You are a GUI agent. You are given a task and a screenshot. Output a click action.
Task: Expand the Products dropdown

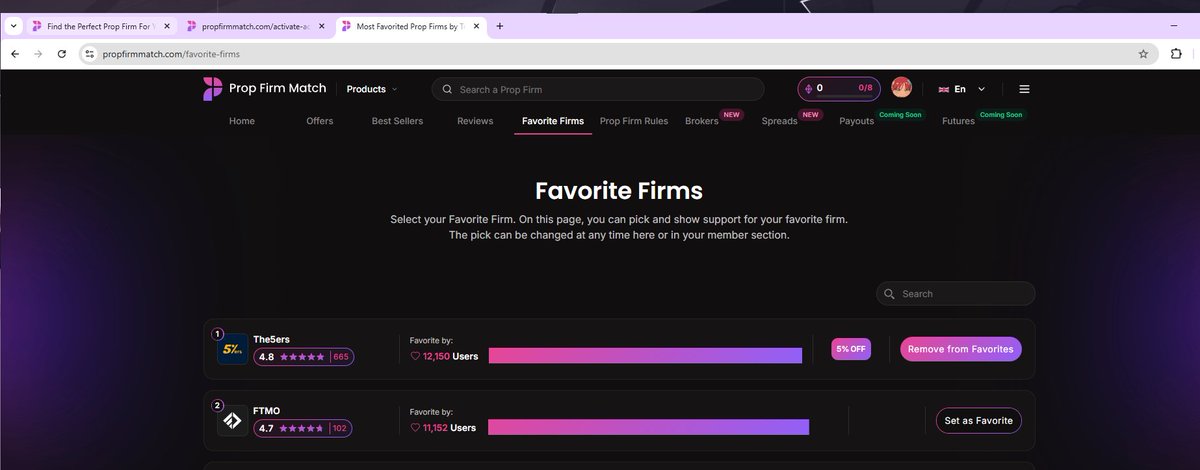coord(371,89)
